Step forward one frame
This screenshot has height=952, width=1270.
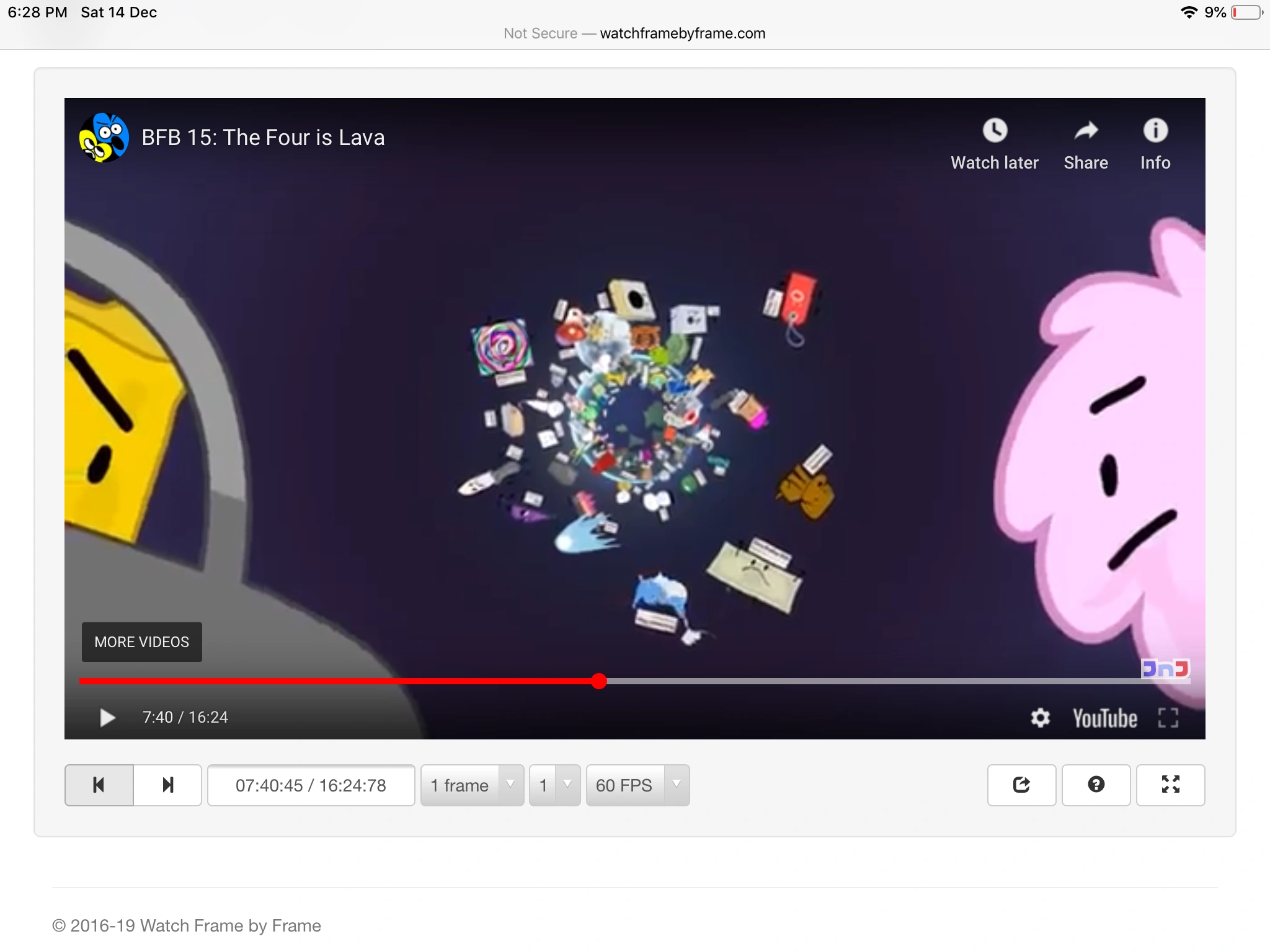click(x=167, y=785)
